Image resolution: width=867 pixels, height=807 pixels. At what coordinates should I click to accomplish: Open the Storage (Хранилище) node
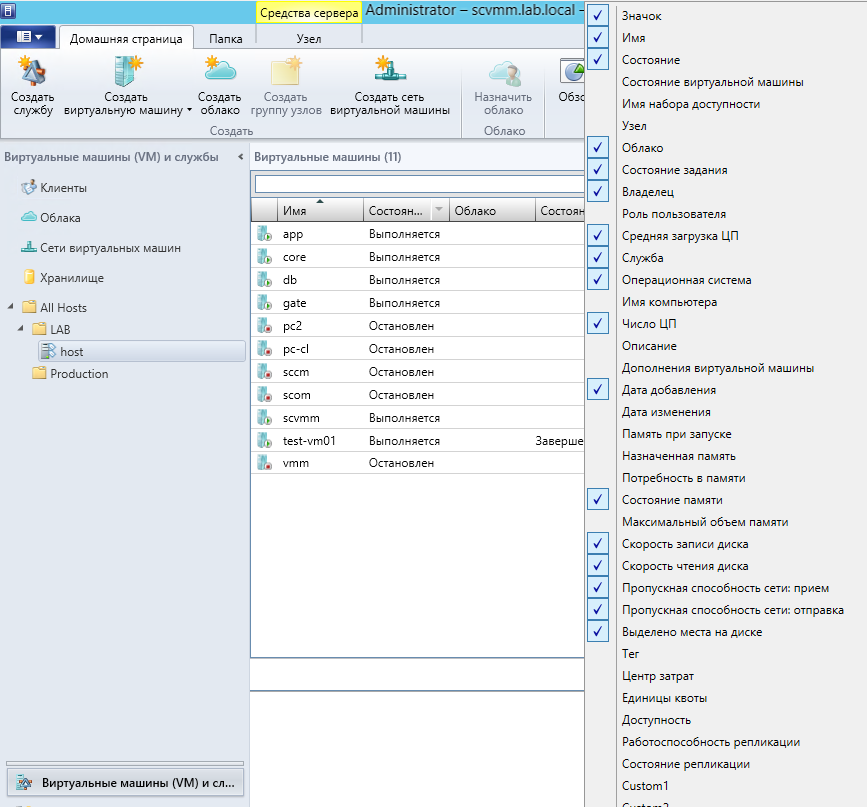tap(71, 278)
